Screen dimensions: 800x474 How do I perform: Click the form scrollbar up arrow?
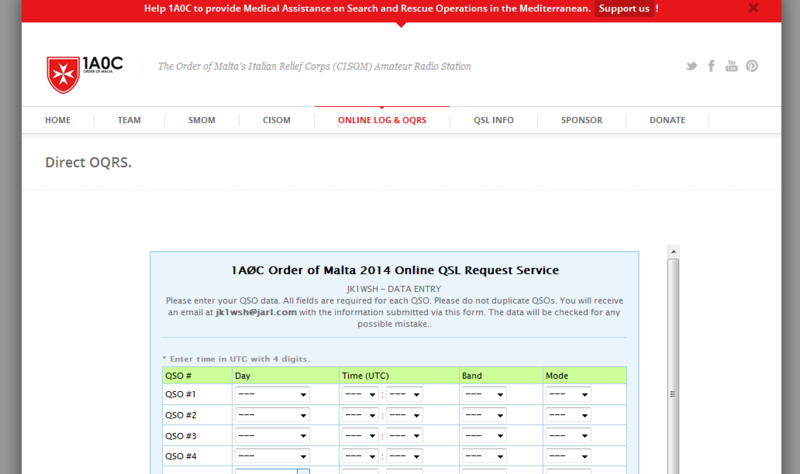[x=673, y=252]
